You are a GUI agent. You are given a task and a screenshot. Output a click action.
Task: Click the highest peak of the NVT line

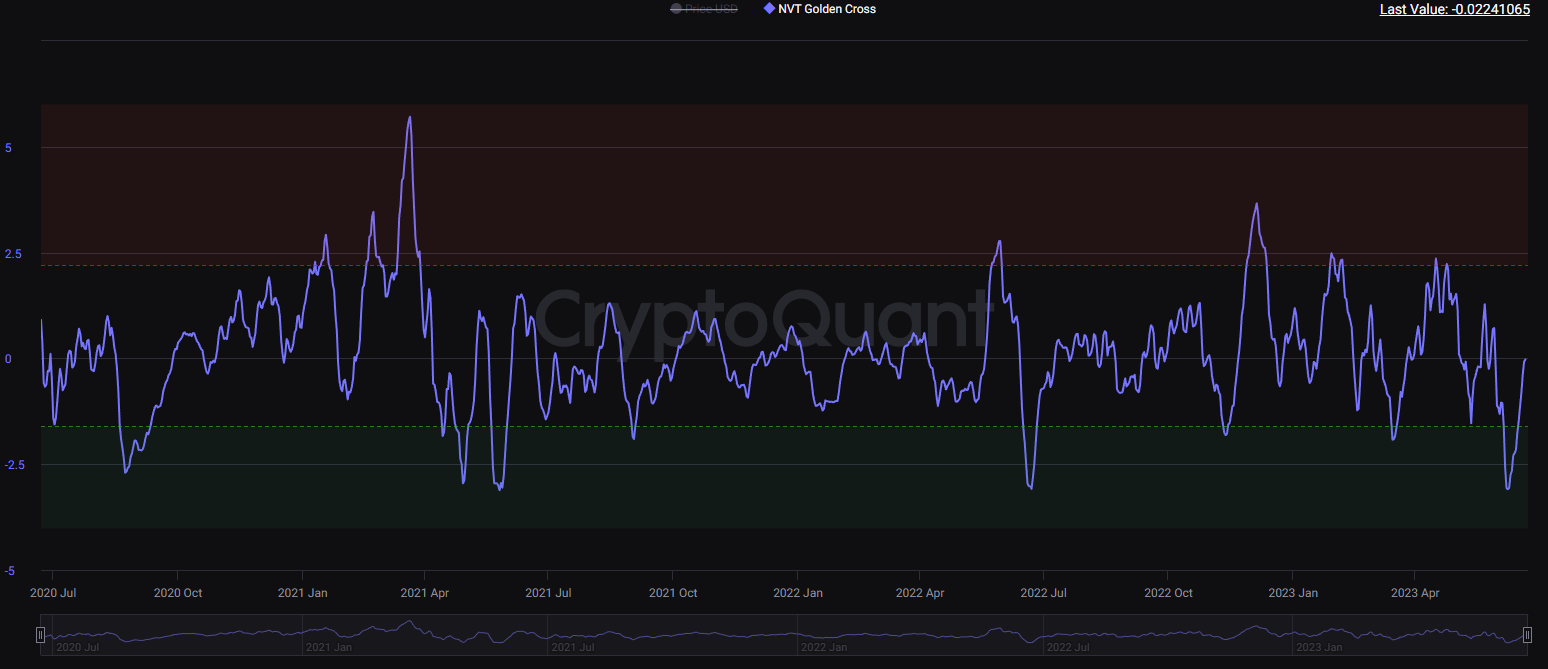click(x=410, y=117)
